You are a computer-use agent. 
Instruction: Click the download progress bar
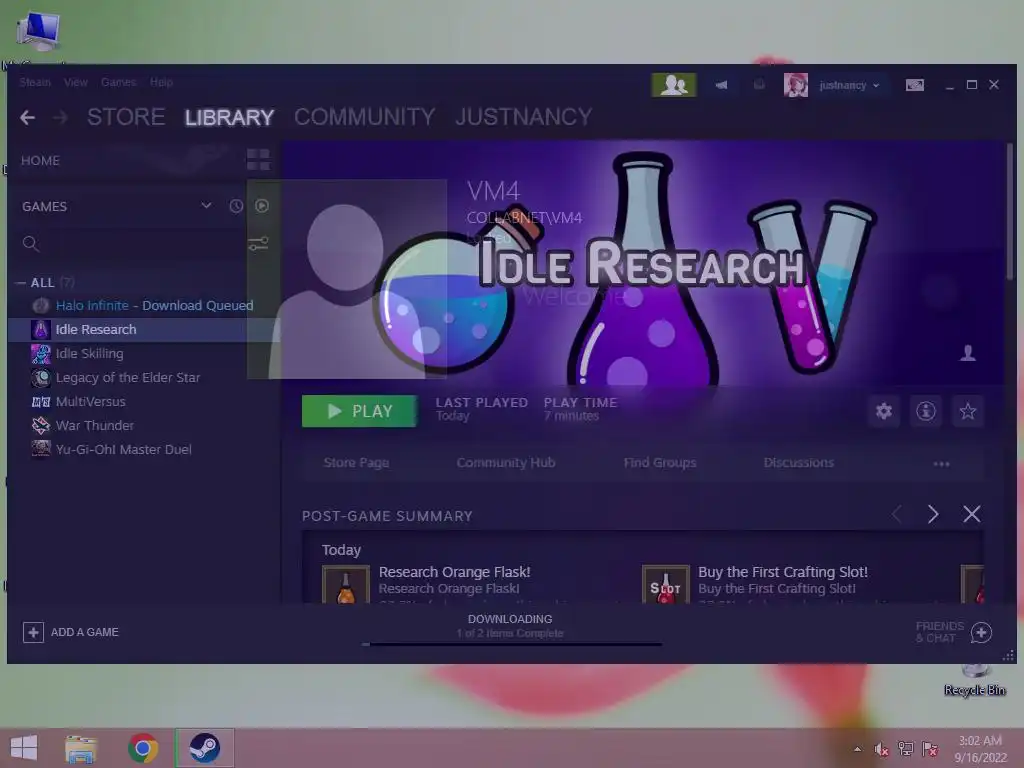coord(512,645)
